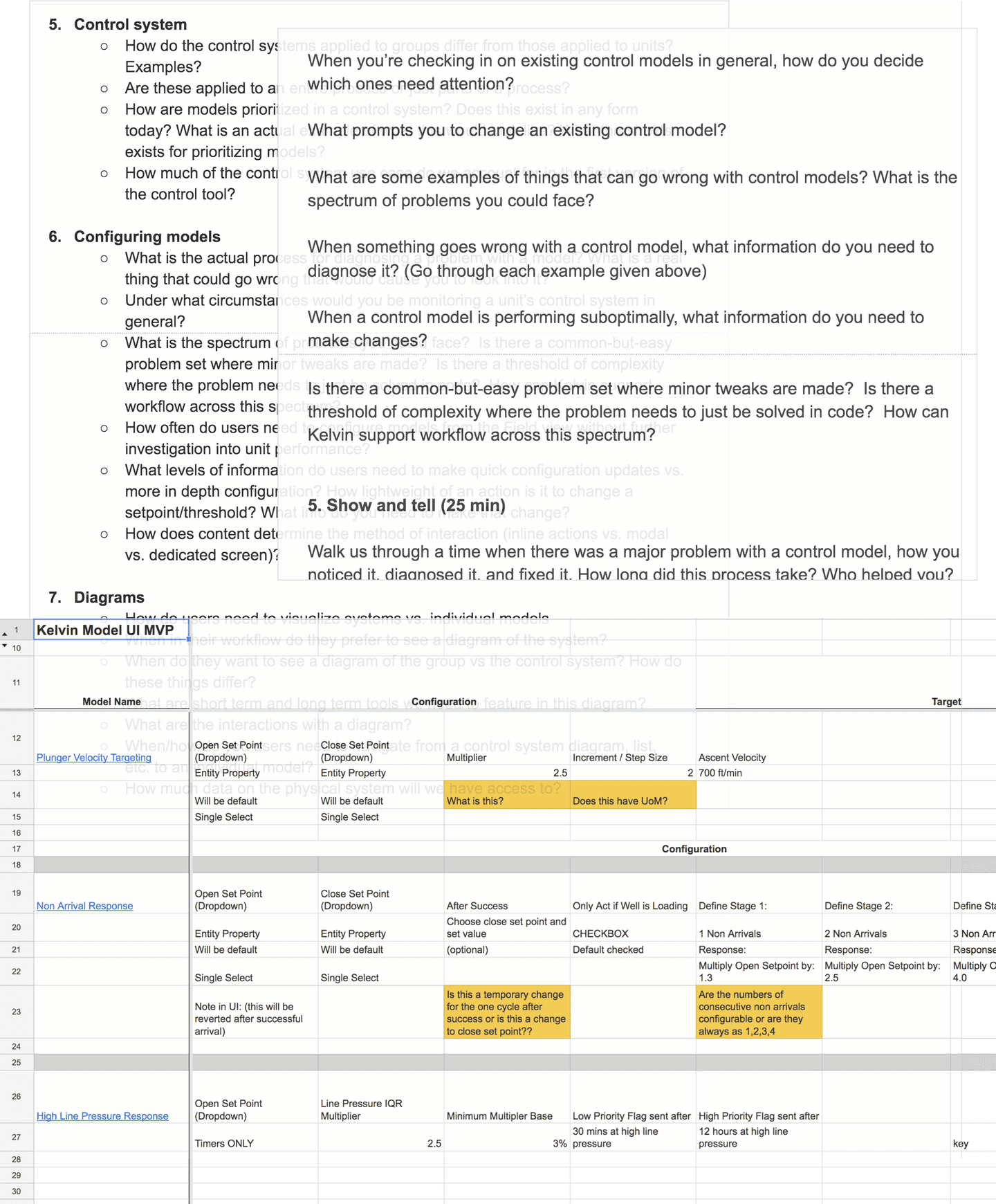Select the Multiplier label cell in row 12
996x1204 pixels.
507,738
